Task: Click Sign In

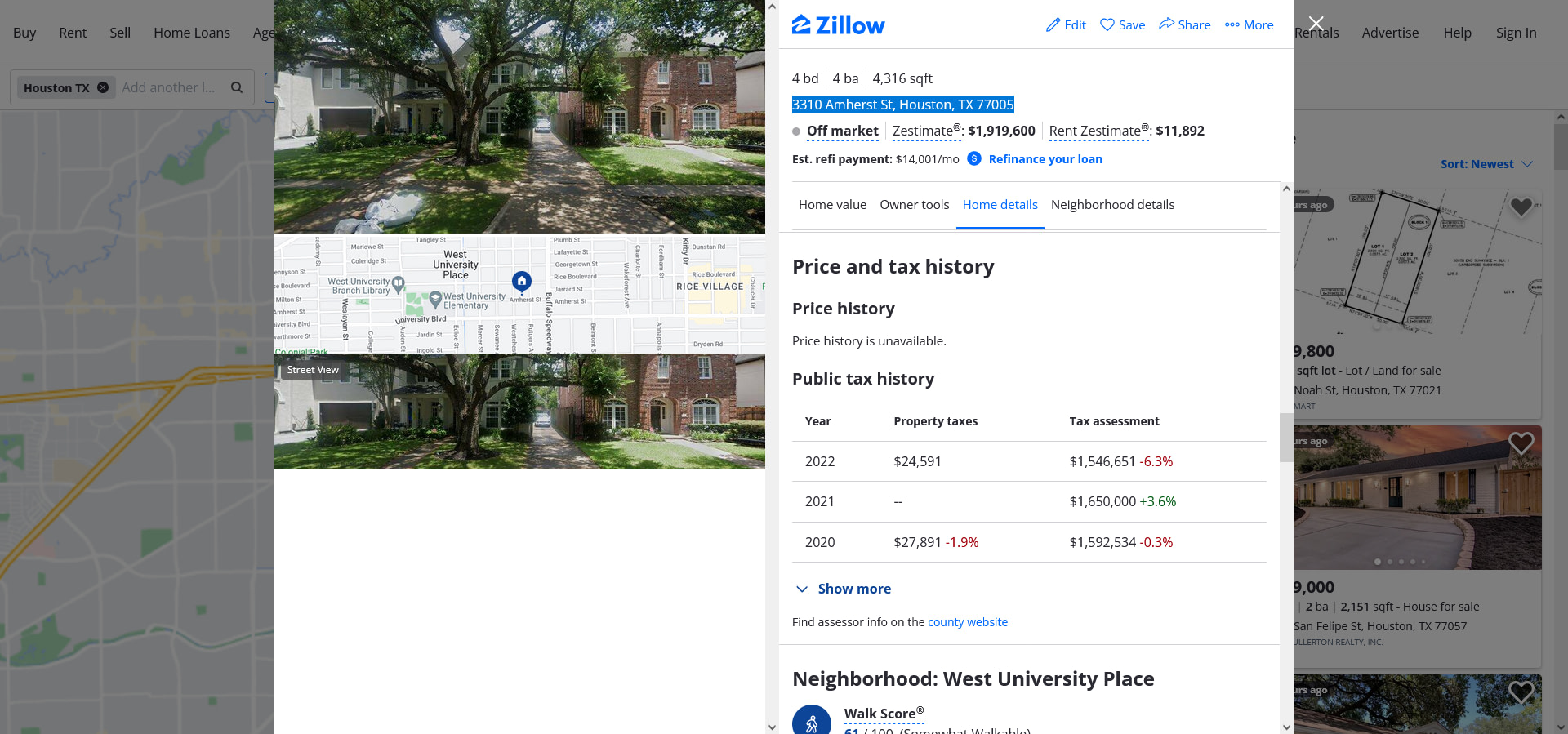Action: pyautogui.click(x=1516, y=33)
